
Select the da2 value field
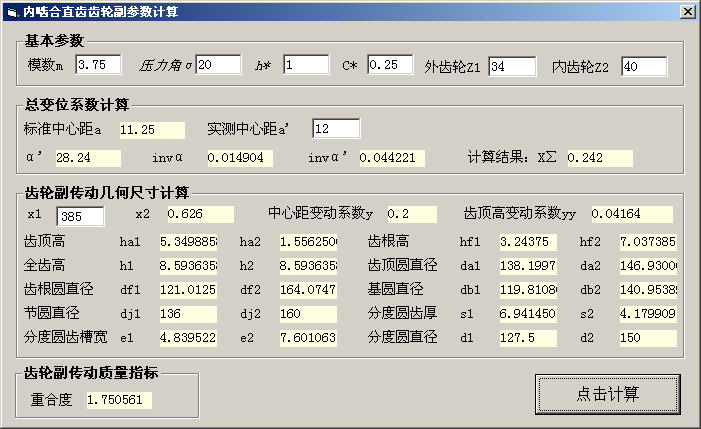click(x=648, y=266)
